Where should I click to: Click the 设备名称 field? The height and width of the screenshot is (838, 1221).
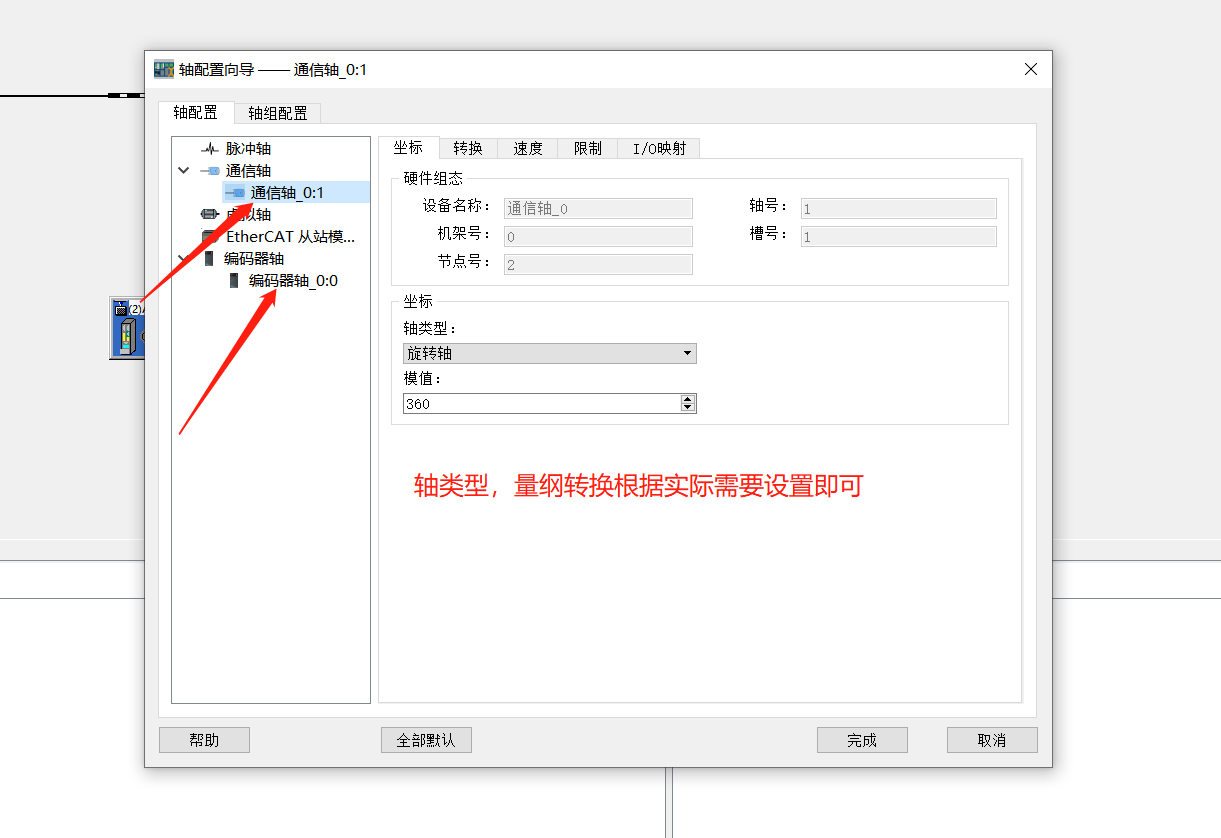click(598, 208)
